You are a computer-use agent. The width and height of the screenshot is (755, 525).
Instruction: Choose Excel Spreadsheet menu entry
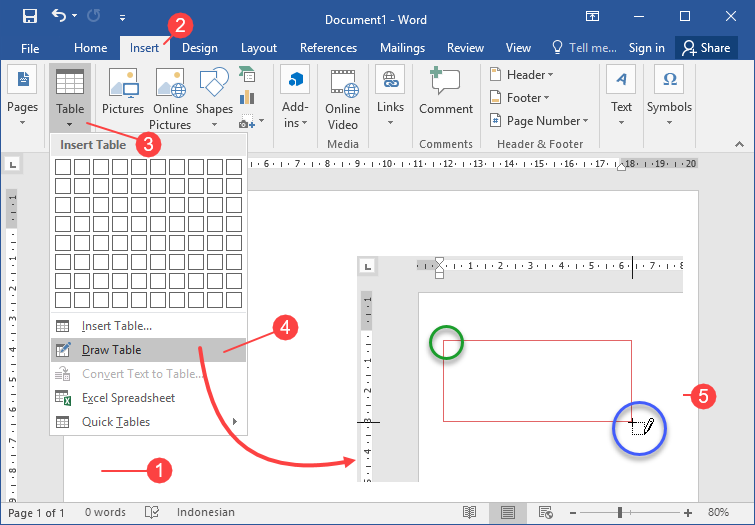148,398
